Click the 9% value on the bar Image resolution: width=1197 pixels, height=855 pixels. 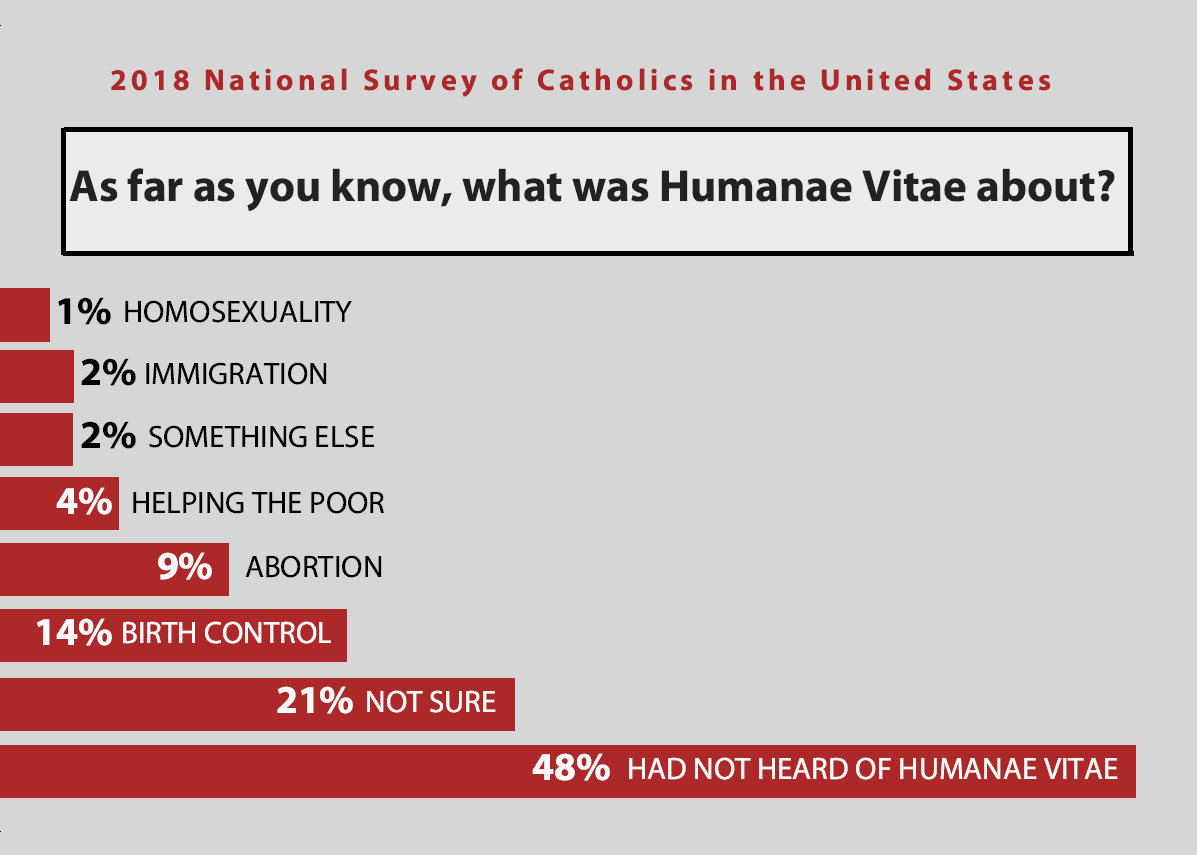coord(185,567)
